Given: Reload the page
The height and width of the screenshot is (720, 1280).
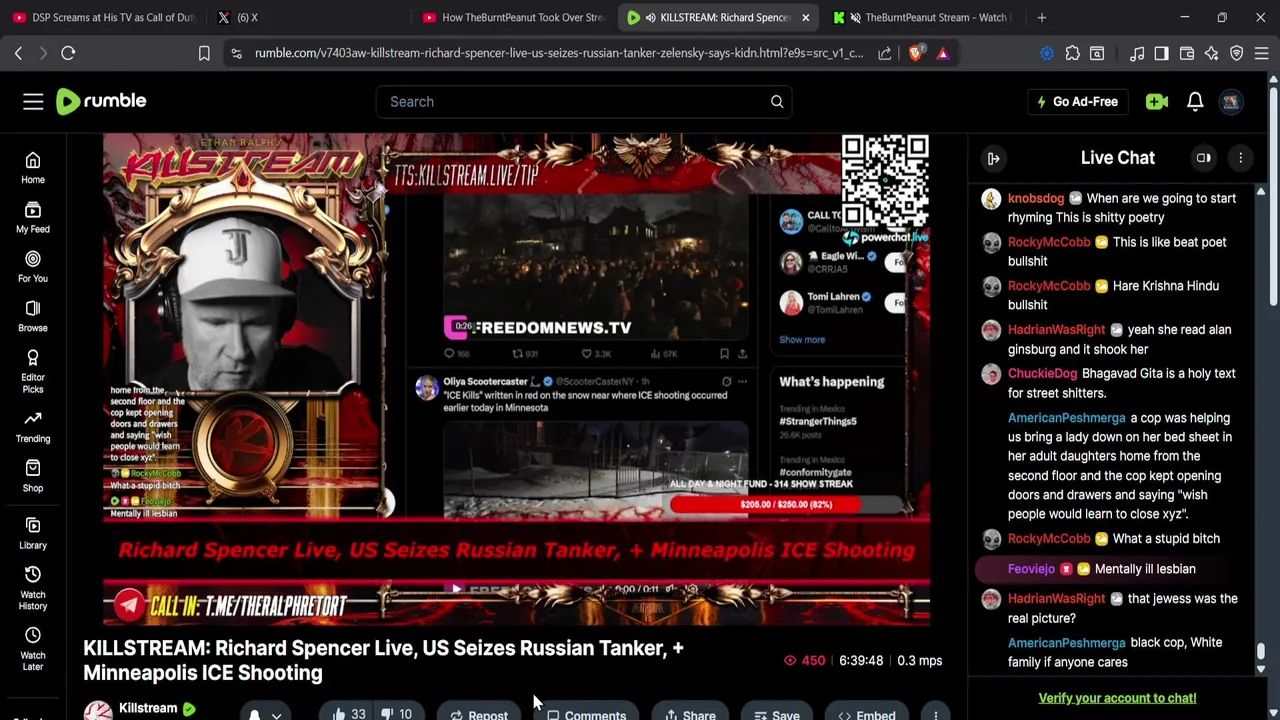Looking at the screenshot, I should click(68, 53).
